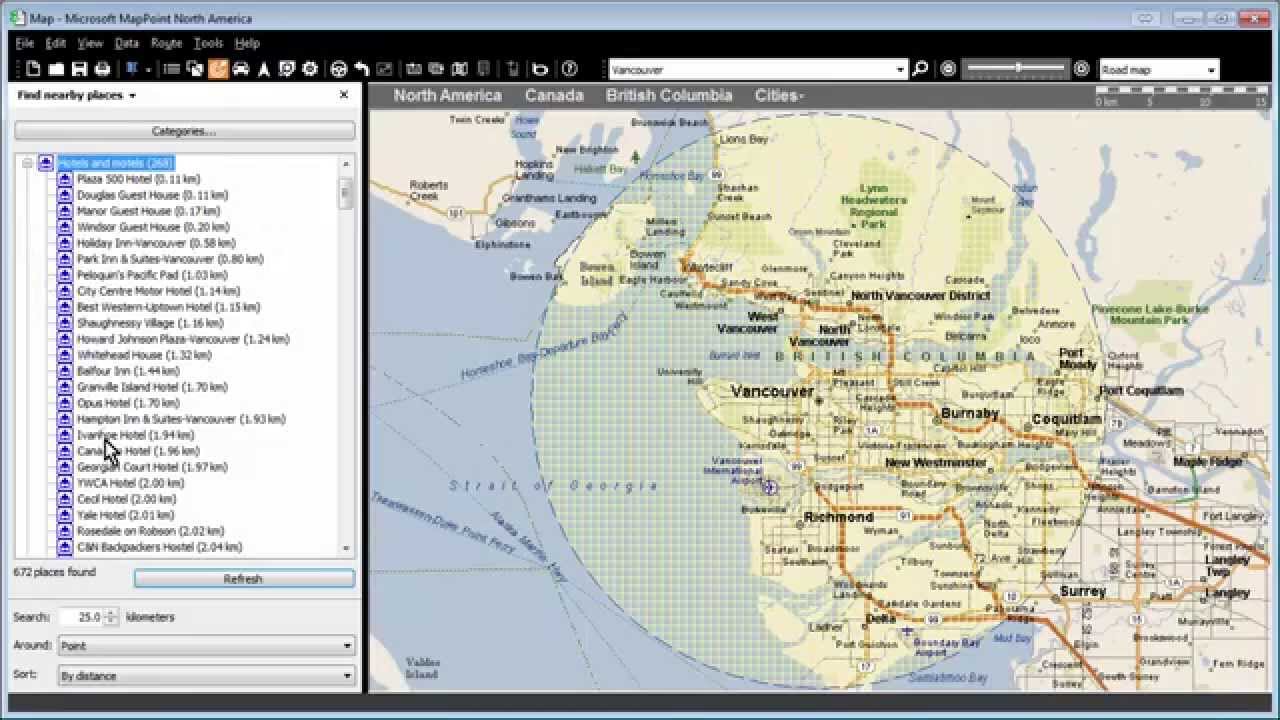Adjust the map zoom slider handle
This screenshot has height=720, width=1280.
(x=1018, y=68)
